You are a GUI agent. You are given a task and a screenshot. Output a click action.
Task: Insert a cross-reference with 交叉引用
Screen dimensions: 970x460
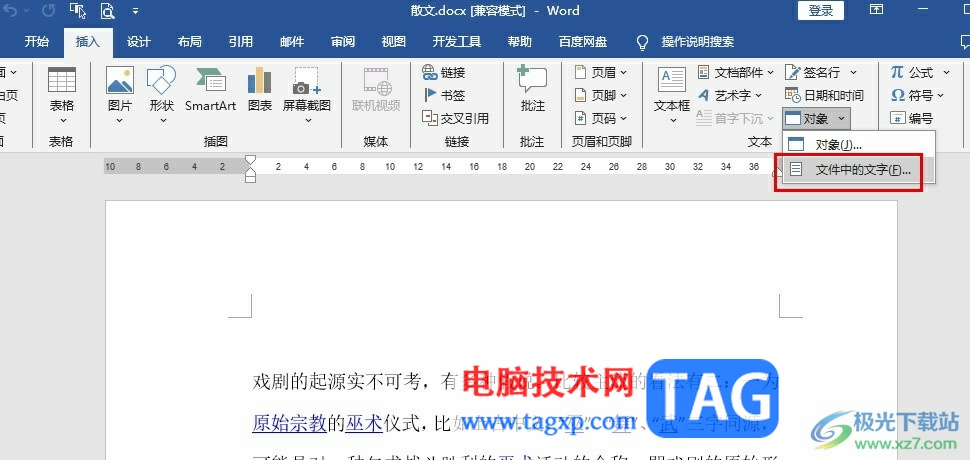click(455, 118)
